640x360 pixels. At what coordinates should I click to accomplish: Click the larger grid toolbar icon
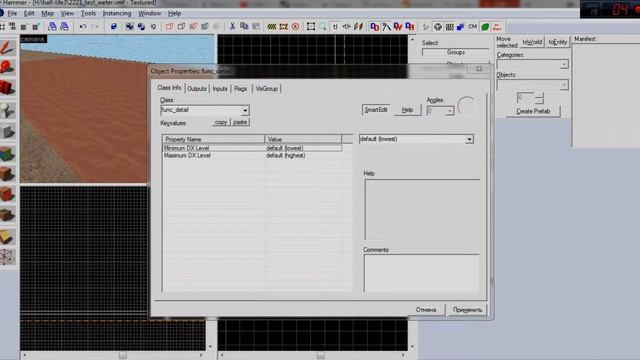pos(36,27)
